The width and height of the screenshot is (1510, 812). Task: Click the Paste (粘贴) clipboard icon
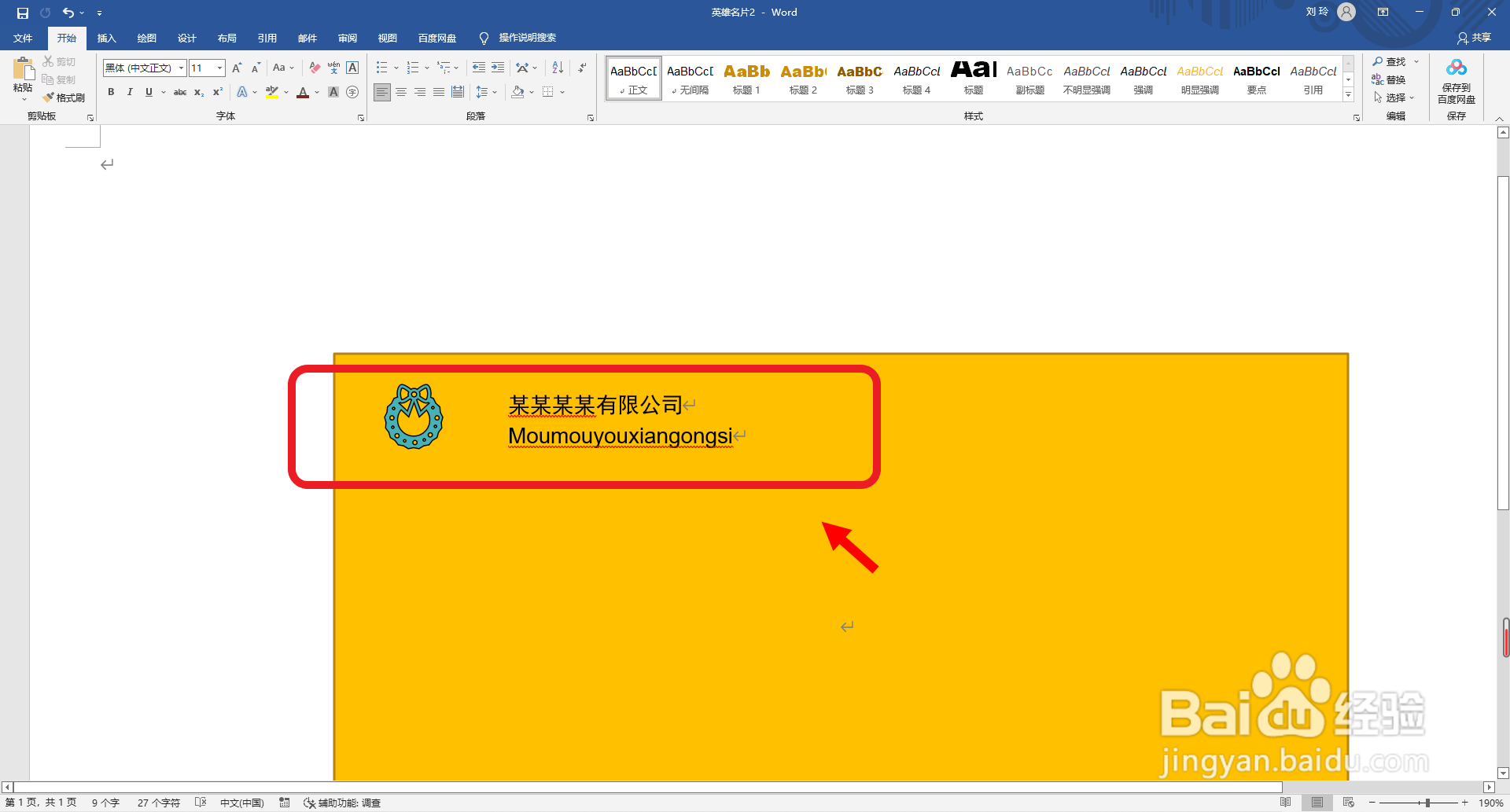coord(23,69)
